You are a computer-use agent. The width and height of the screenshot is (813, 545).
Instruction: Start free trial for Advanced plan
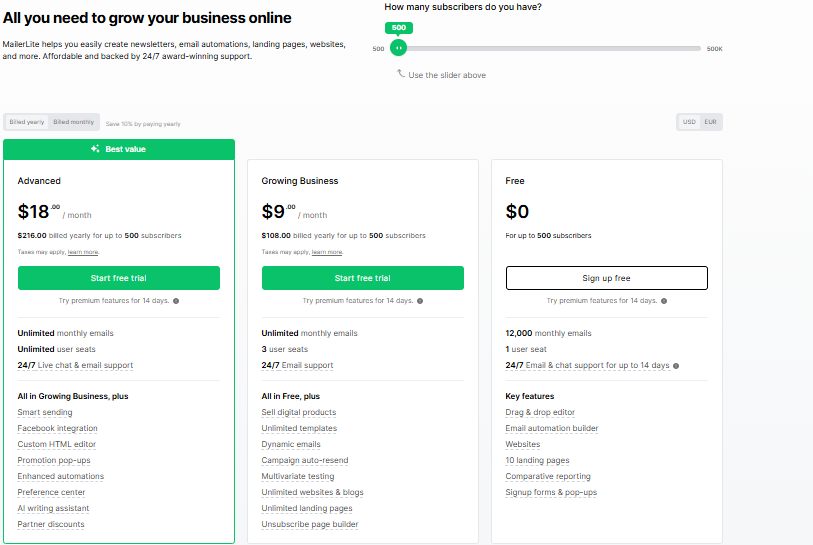click(119, 278)
